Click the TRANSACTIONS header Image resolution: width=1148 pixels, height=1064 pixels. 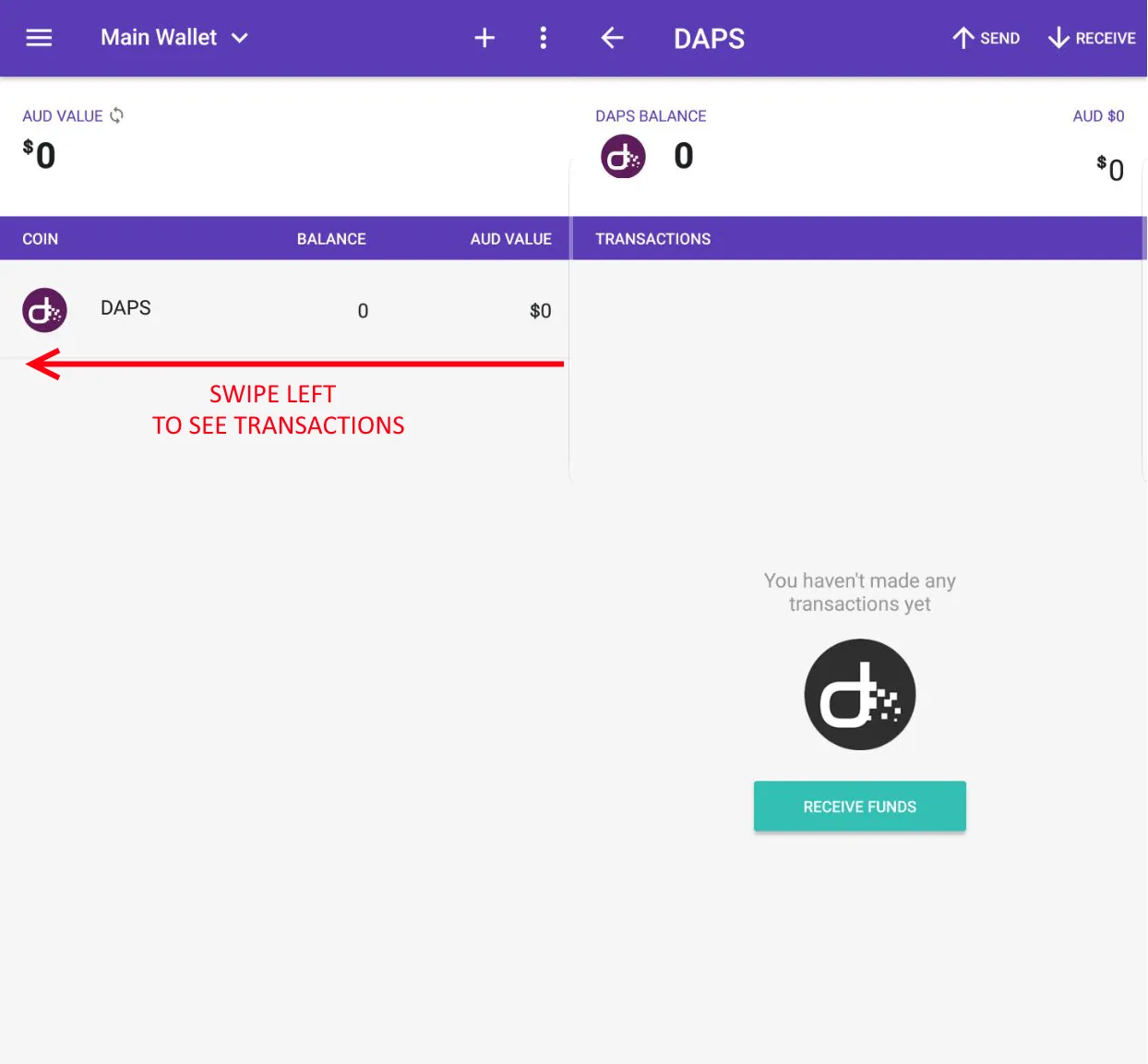pos(652,239)
